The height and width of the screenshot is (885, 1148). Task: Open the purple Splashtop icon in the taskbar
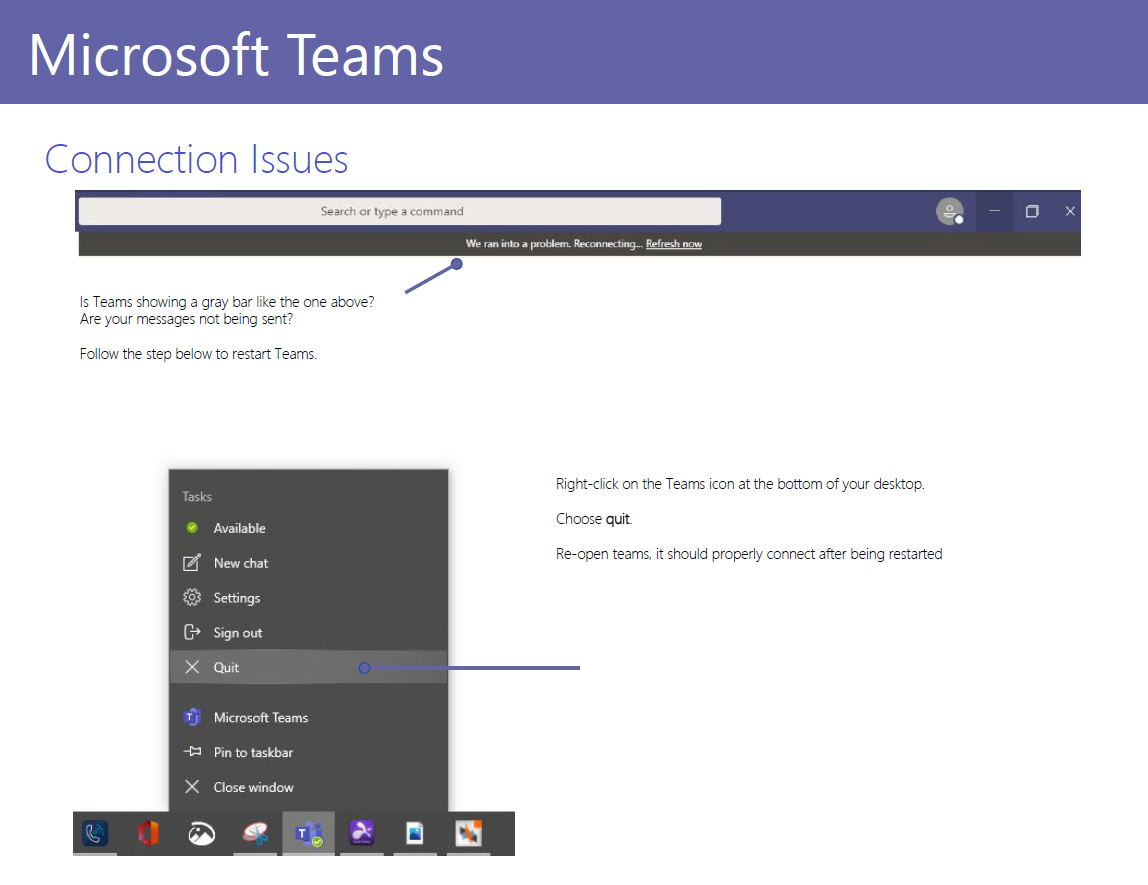[x=362, y=832]
